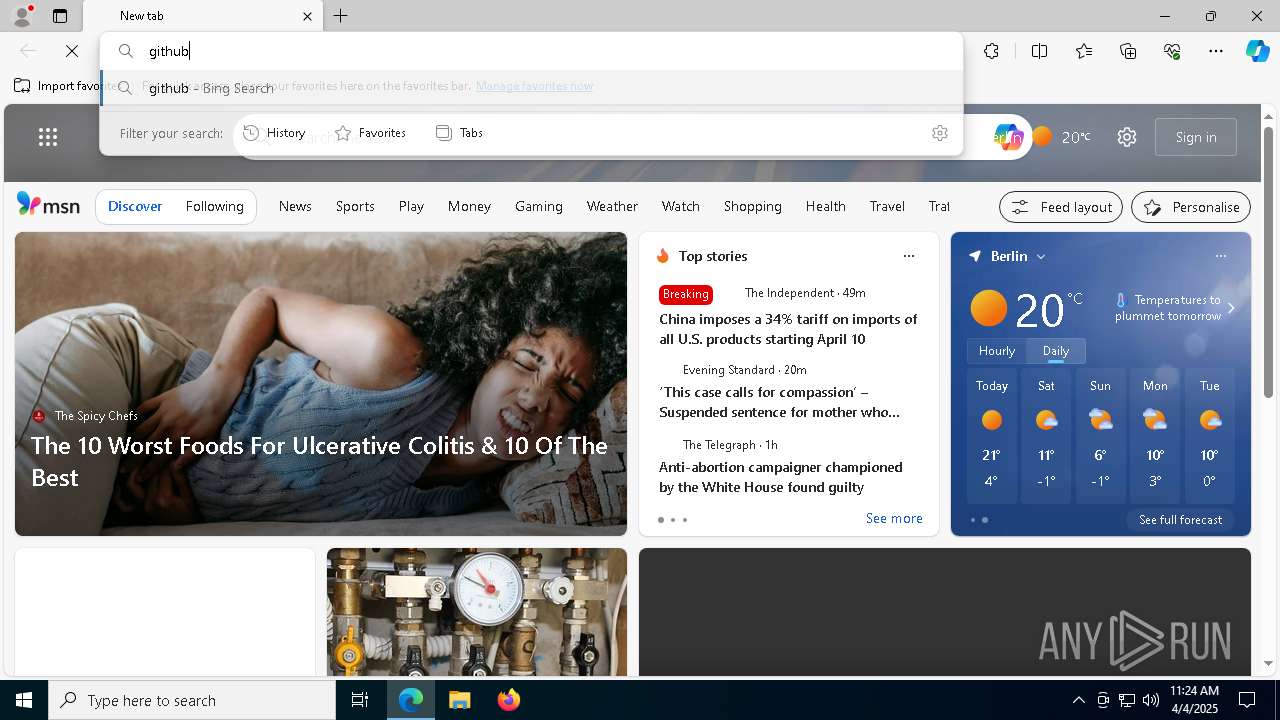The height and width of the screenshot is (720, 1280).
Task: Click See more under Top stories
Action: tap(894, 518)
